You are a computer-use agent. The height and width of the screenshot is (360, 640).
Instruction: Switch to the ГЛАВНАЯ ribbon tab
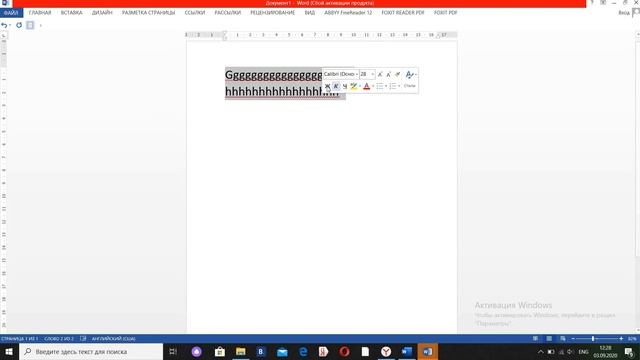(40, 13)
